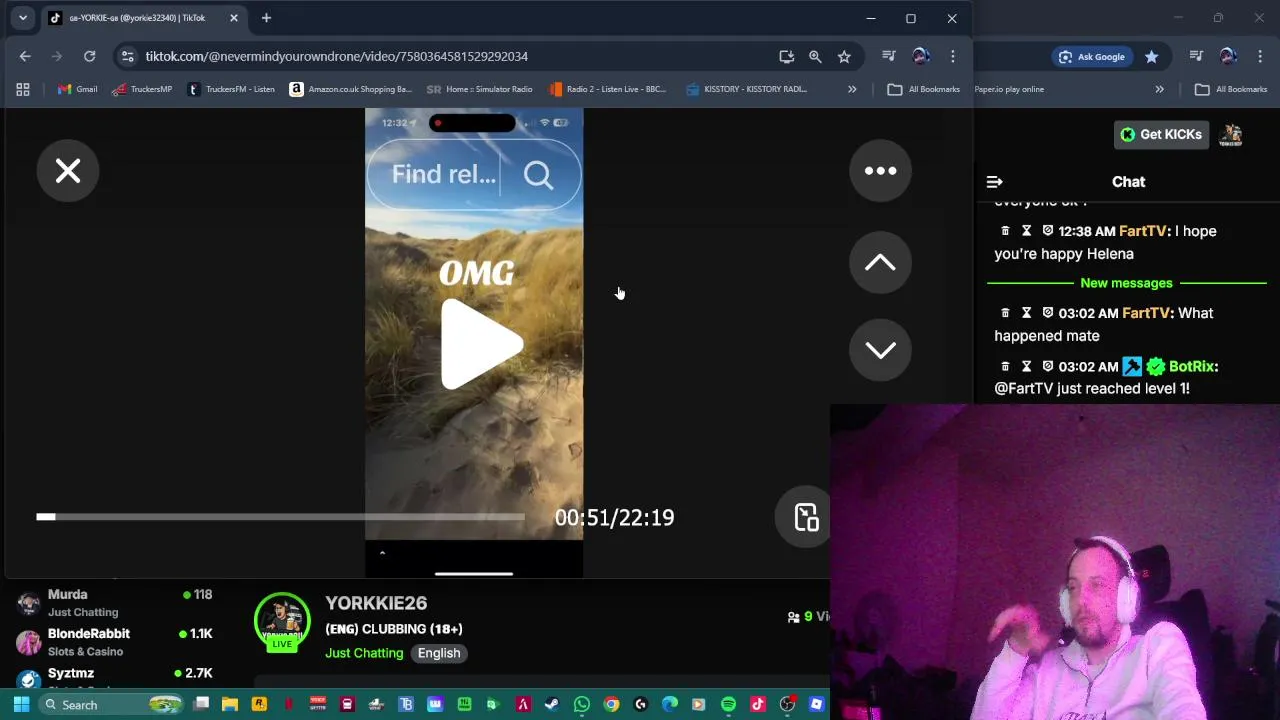Click the video progress bar track
The width and height of the screenshot is (1280, 720).
point(280,517)
